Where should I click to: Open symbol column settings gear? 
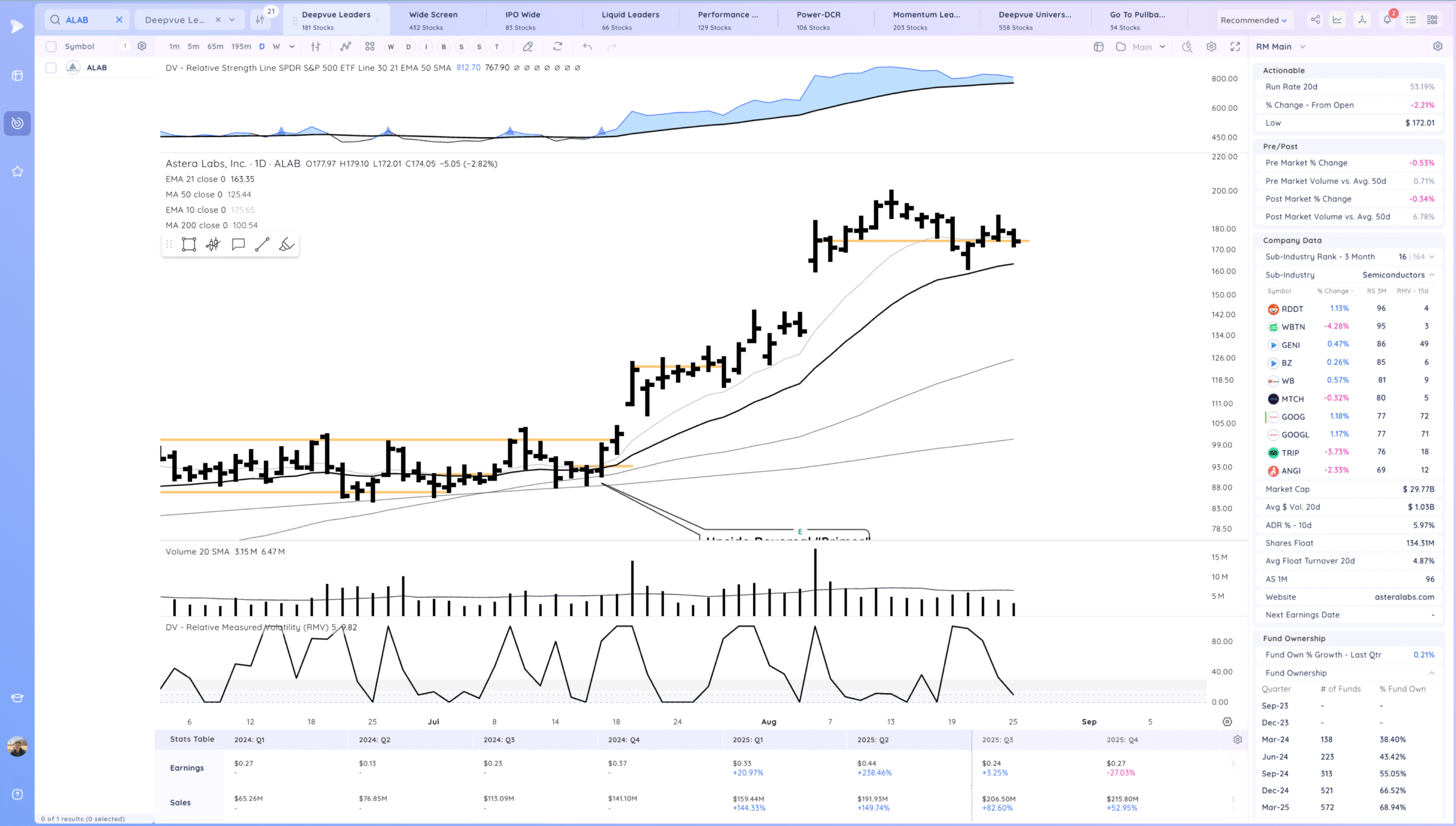(x=142, y=46)
